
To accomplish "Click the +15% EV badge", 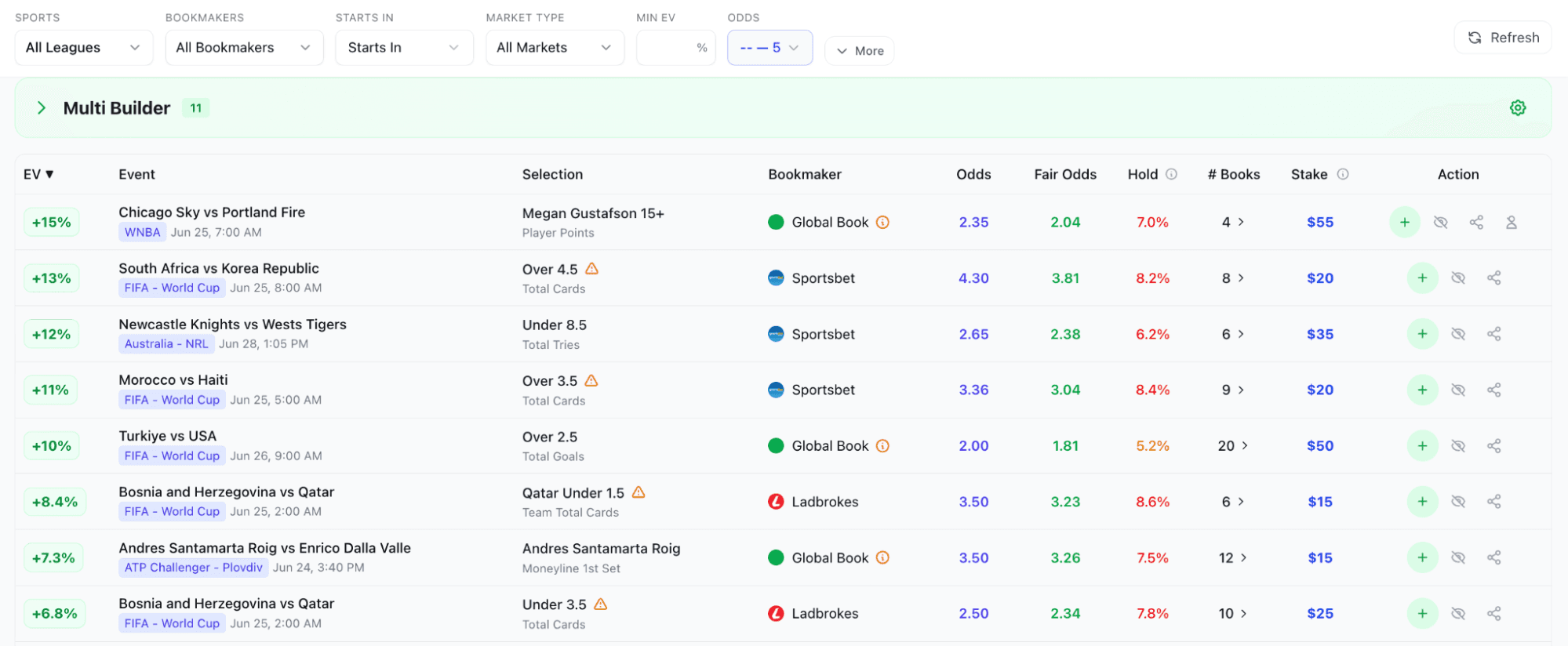I will 51,222.
